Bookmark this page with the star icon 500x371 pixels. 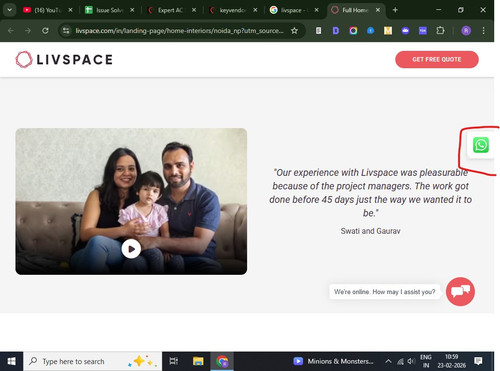[294, 31]
